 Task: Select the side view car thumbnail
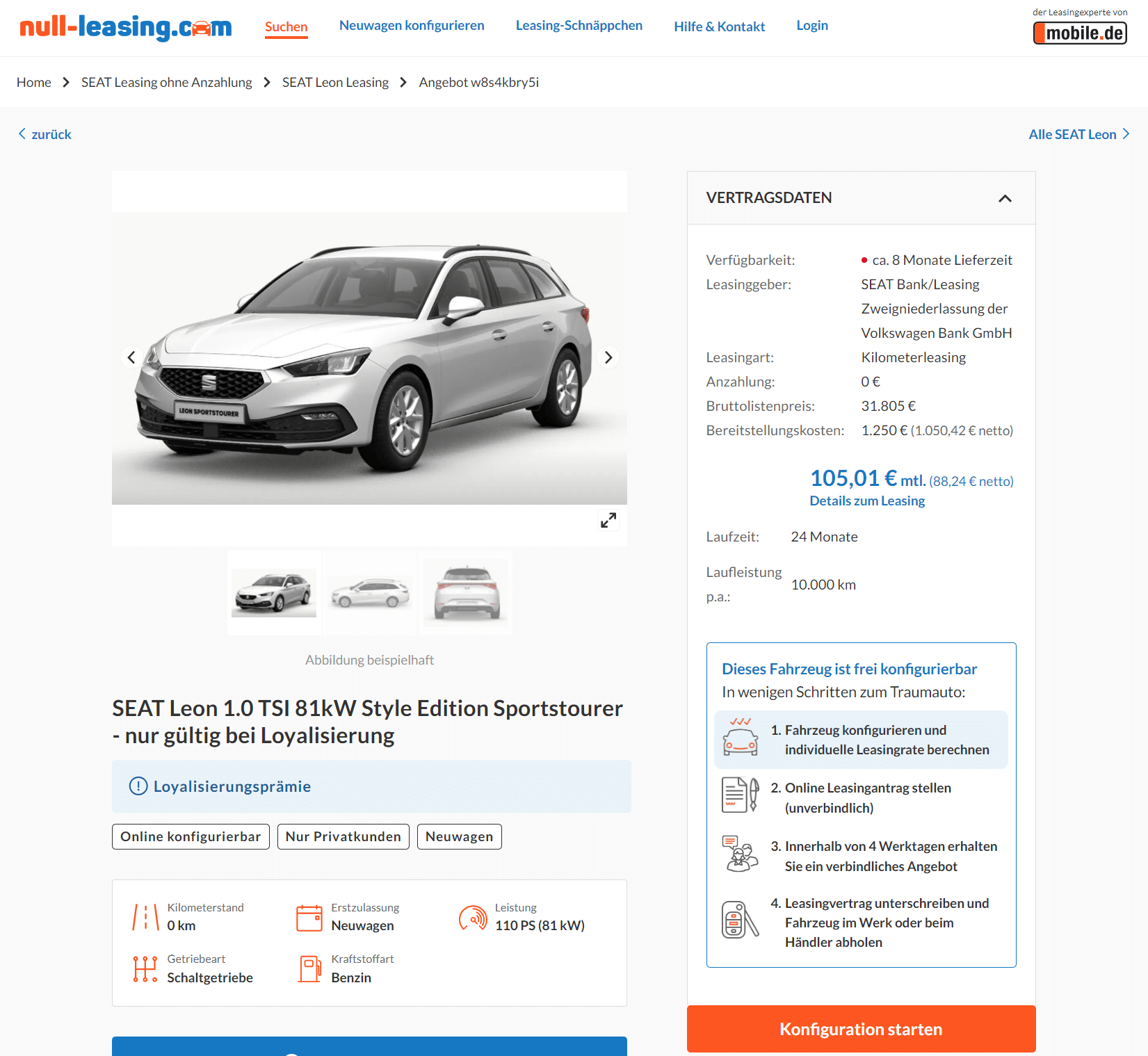[370, 593]
